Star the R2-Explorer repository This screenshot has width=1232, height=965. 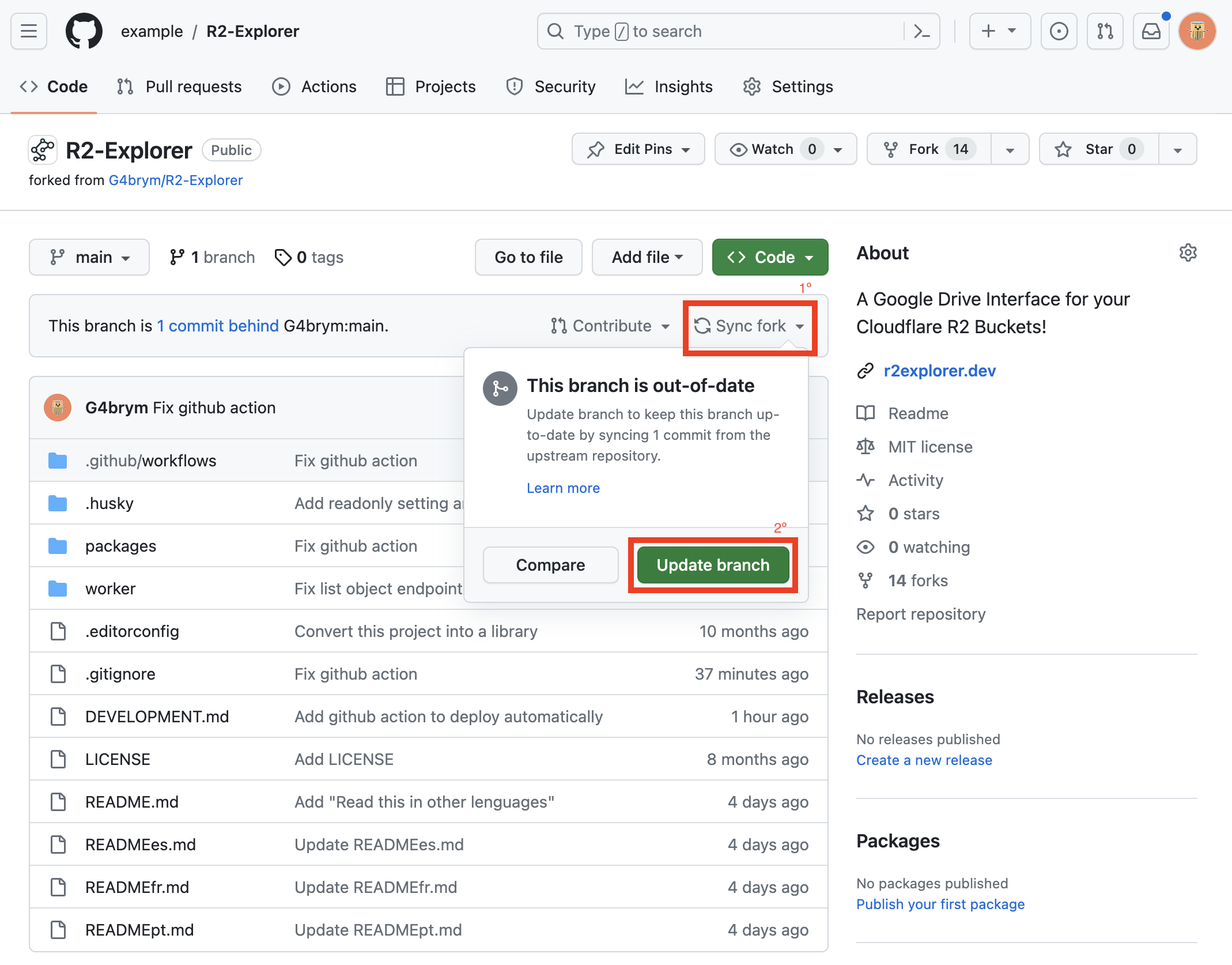[x=1098, y=149]
